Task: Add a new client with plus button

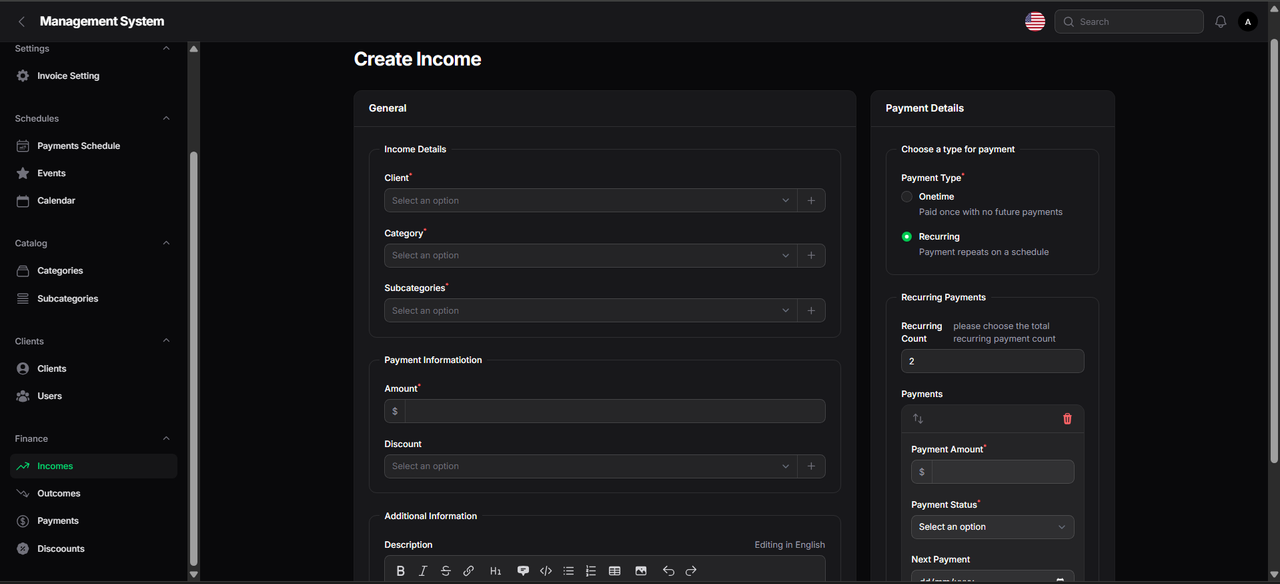Action: 811,201
